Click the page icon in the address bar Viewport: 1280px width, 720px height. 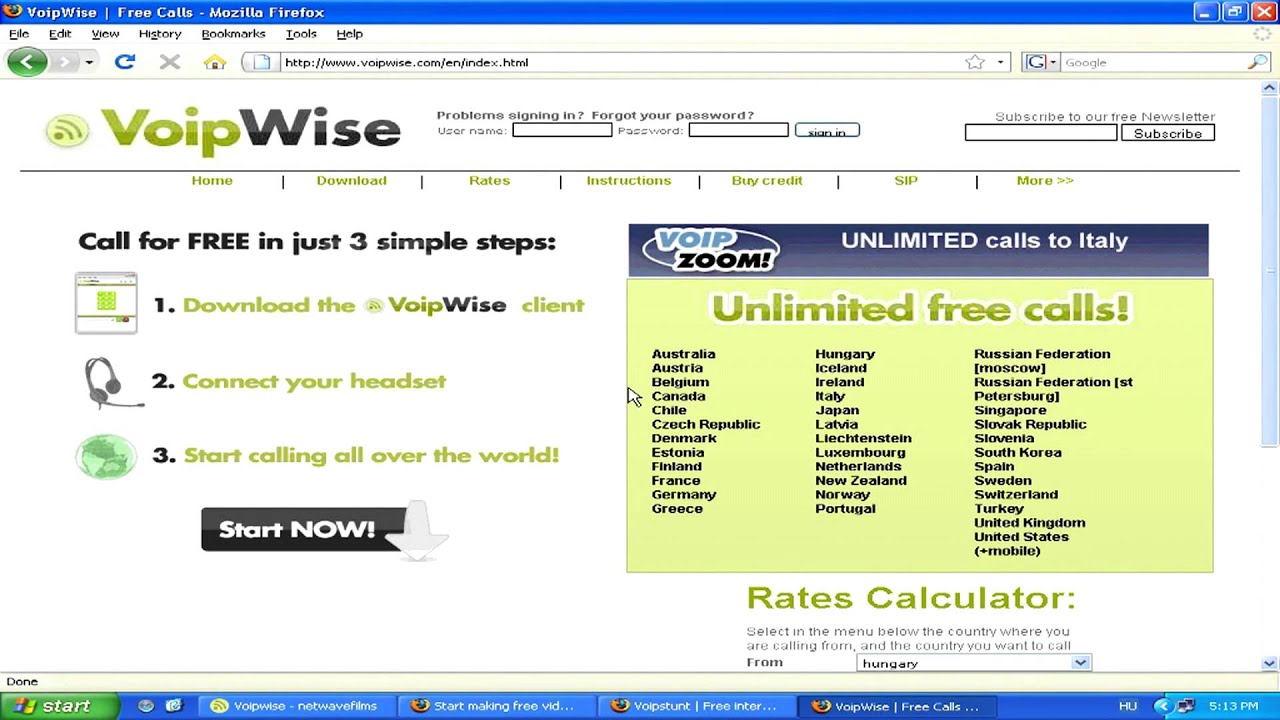261,62
